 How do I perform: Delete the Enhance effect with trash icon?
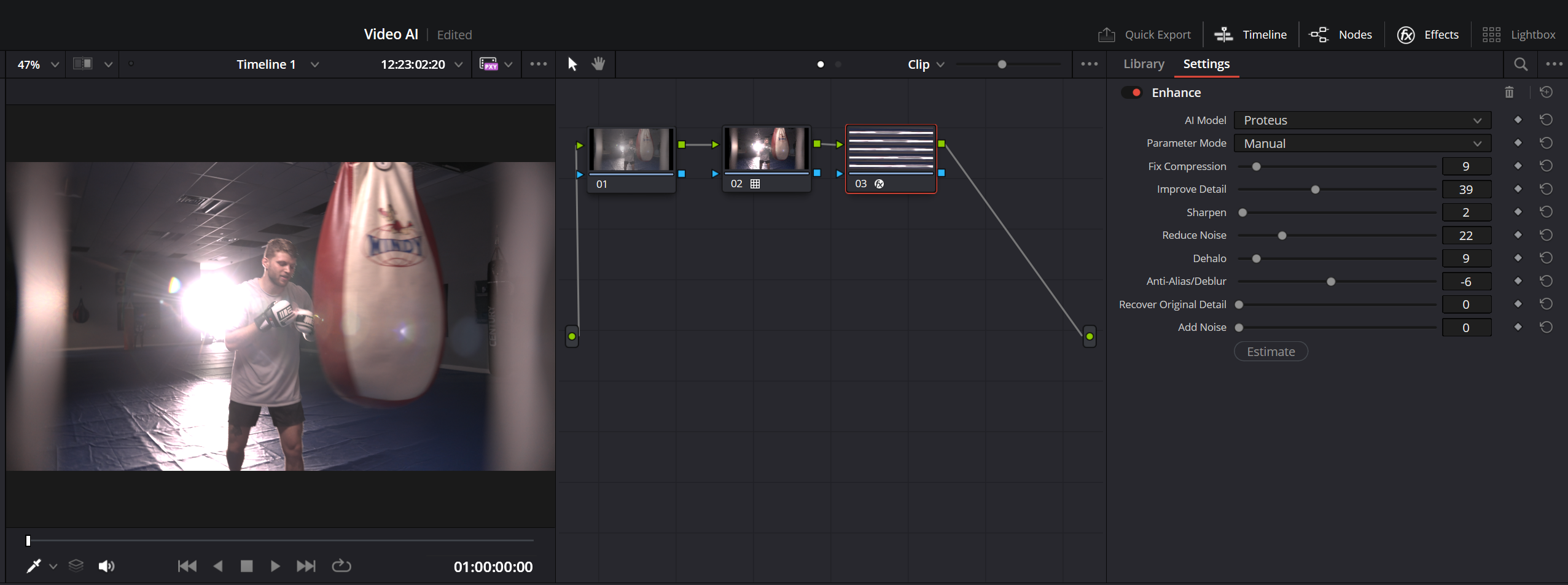point(1509,92)
